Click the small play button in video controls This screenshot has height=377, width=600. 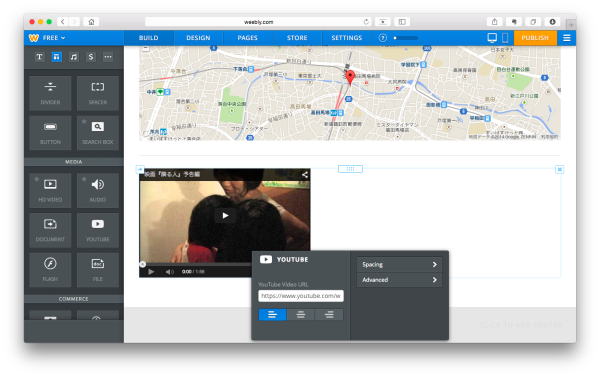click(151, 272)
